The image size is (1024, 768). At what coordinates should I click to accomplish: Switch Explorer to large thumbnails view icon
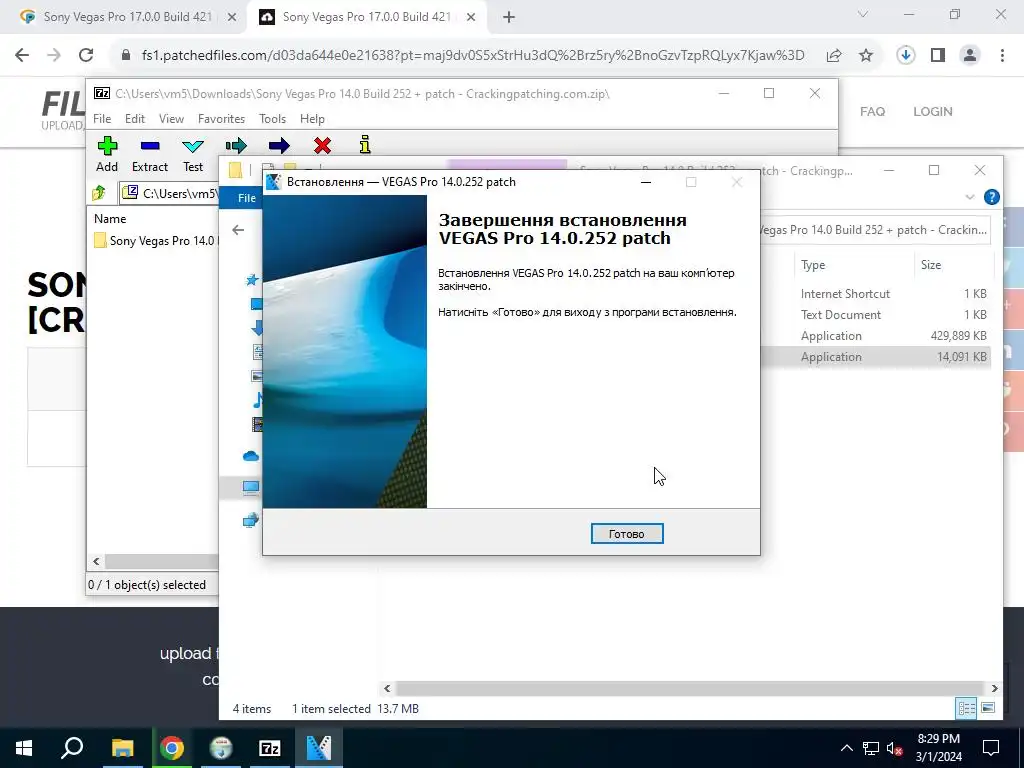988,708
